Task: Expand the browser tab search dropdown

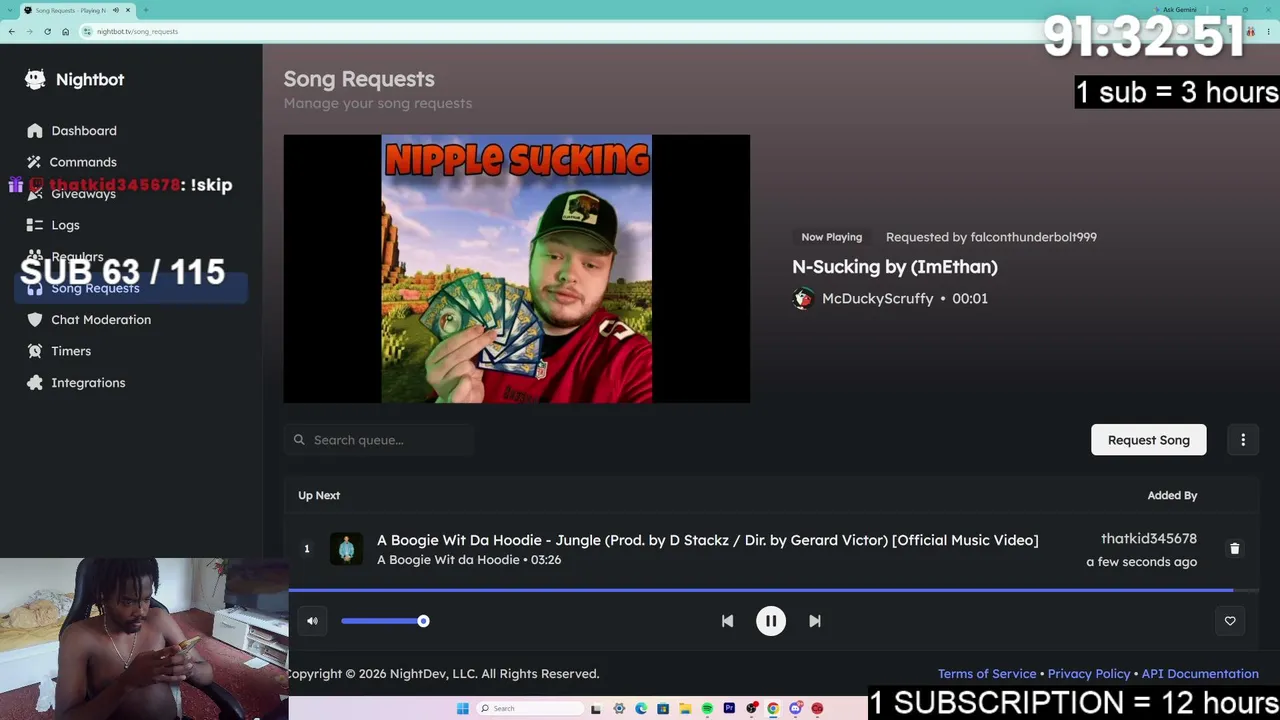Action: pos(9,10)
